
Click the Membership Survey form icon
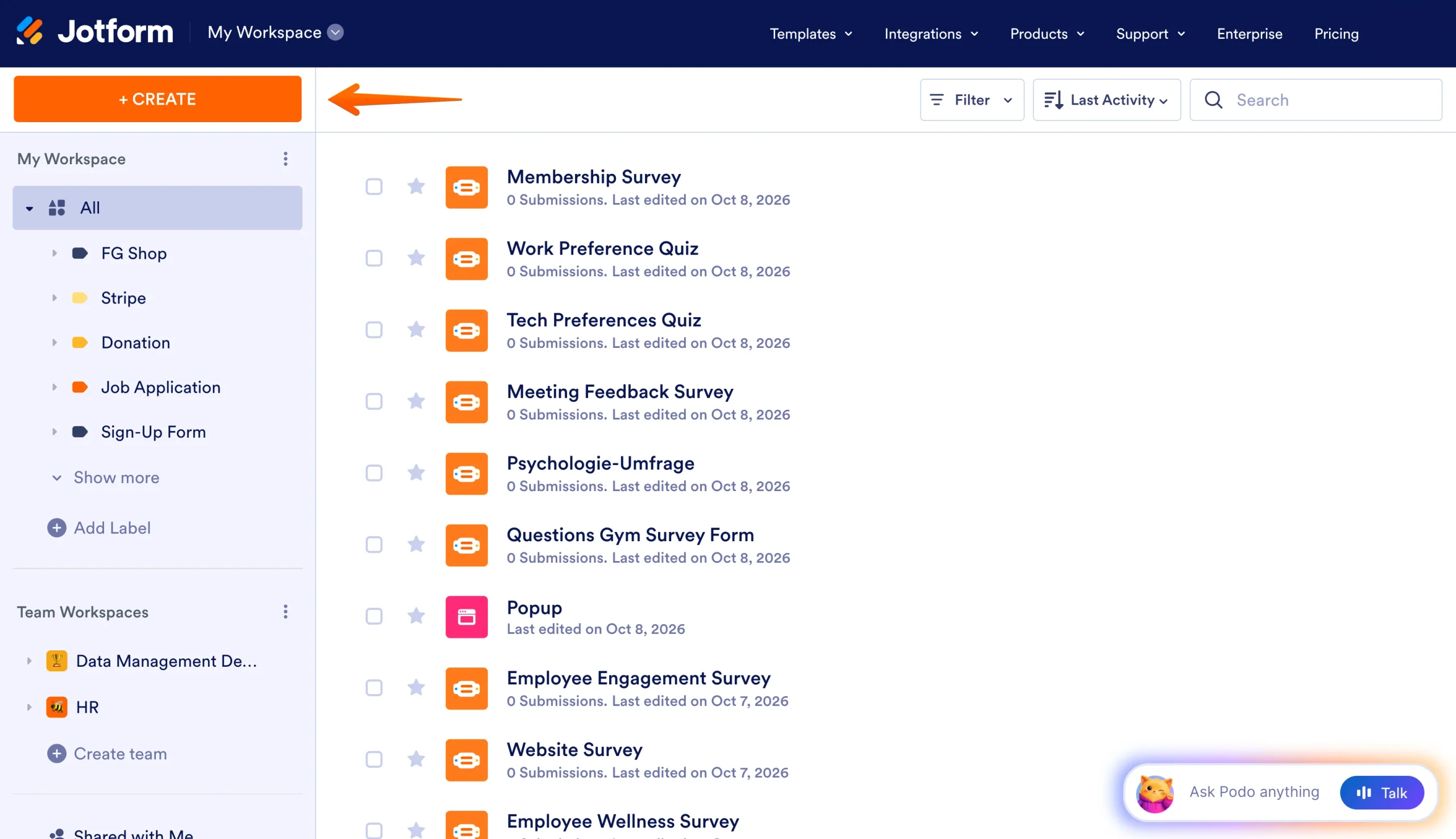(x=467, y=187)
